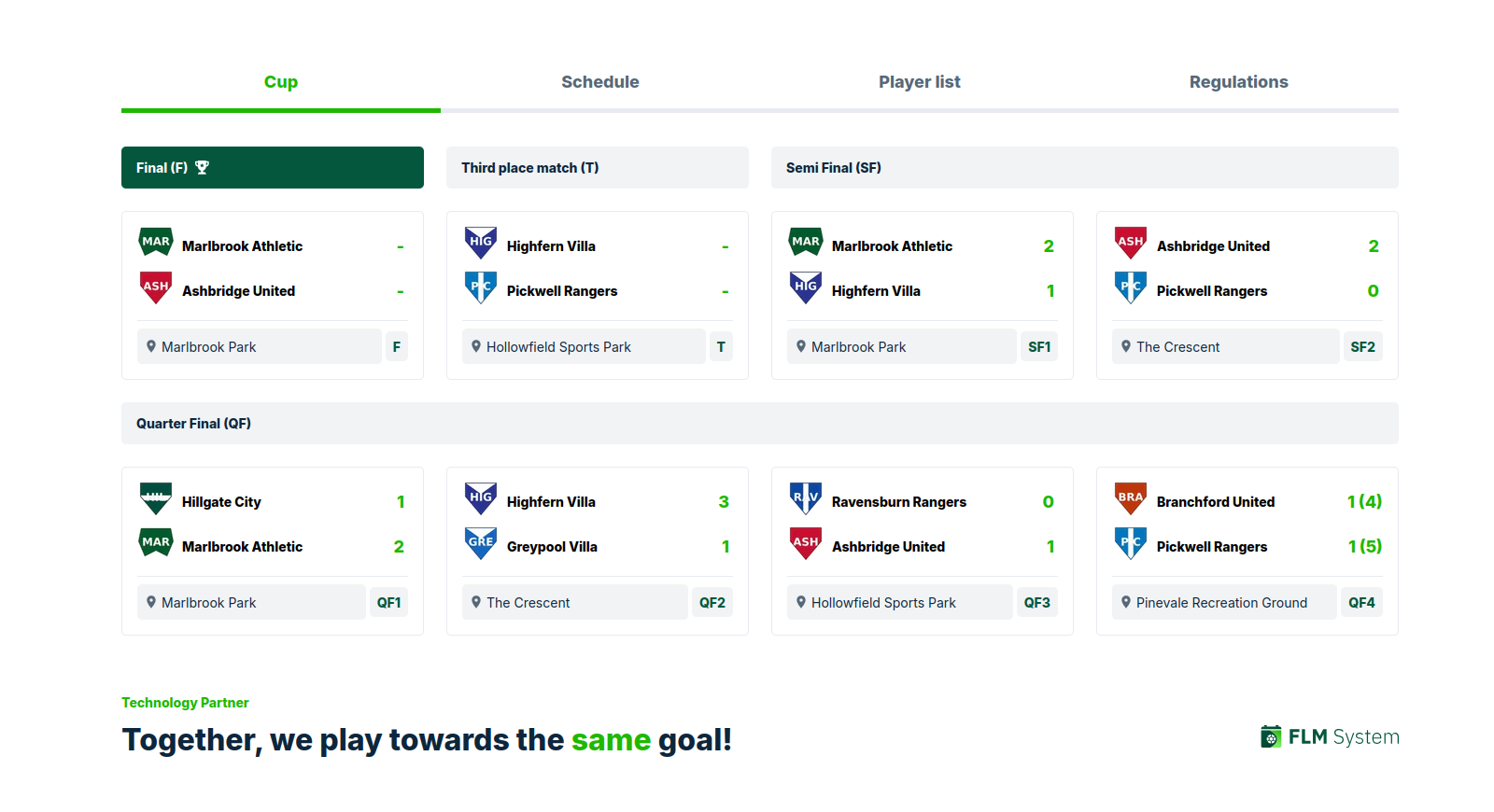Click Highfern Villa crest in third place match
This screenshot has height=812, width=1494.
(481, 243)
